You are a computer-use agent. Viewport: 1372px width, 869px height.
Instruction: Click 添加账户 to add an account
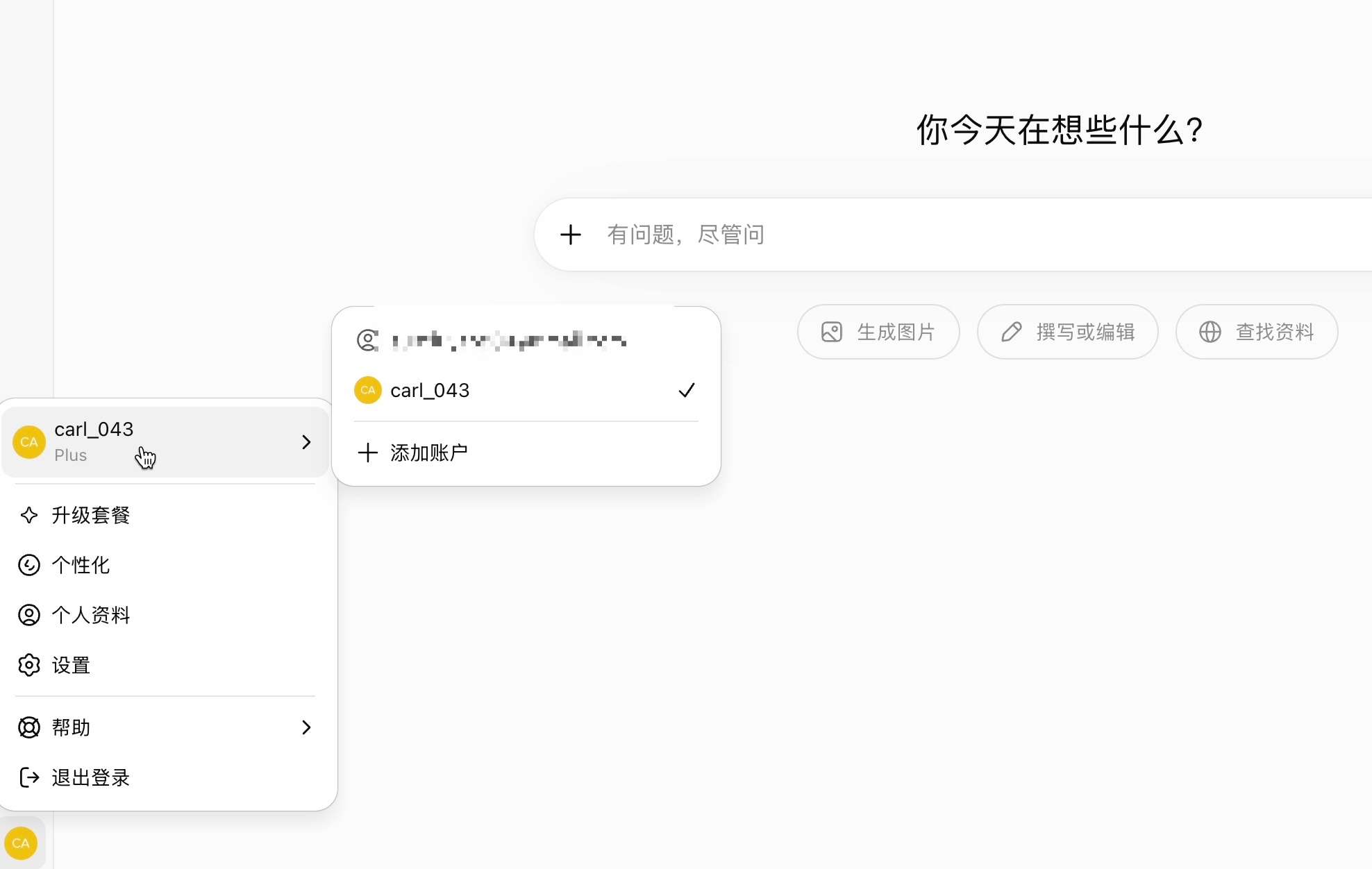point(526,453)
